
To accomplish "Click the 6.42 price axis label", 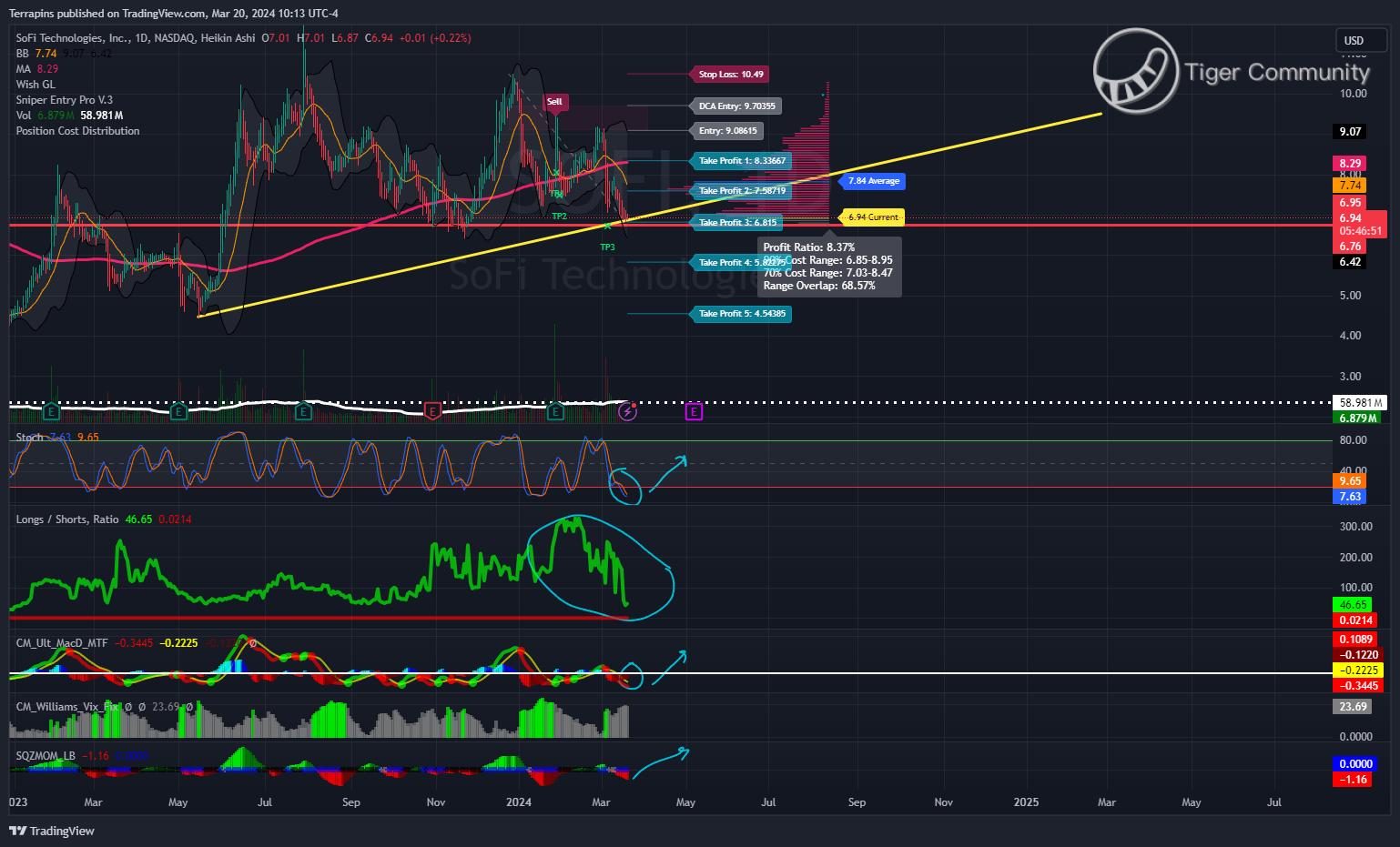I will [x=1350, y=262].
